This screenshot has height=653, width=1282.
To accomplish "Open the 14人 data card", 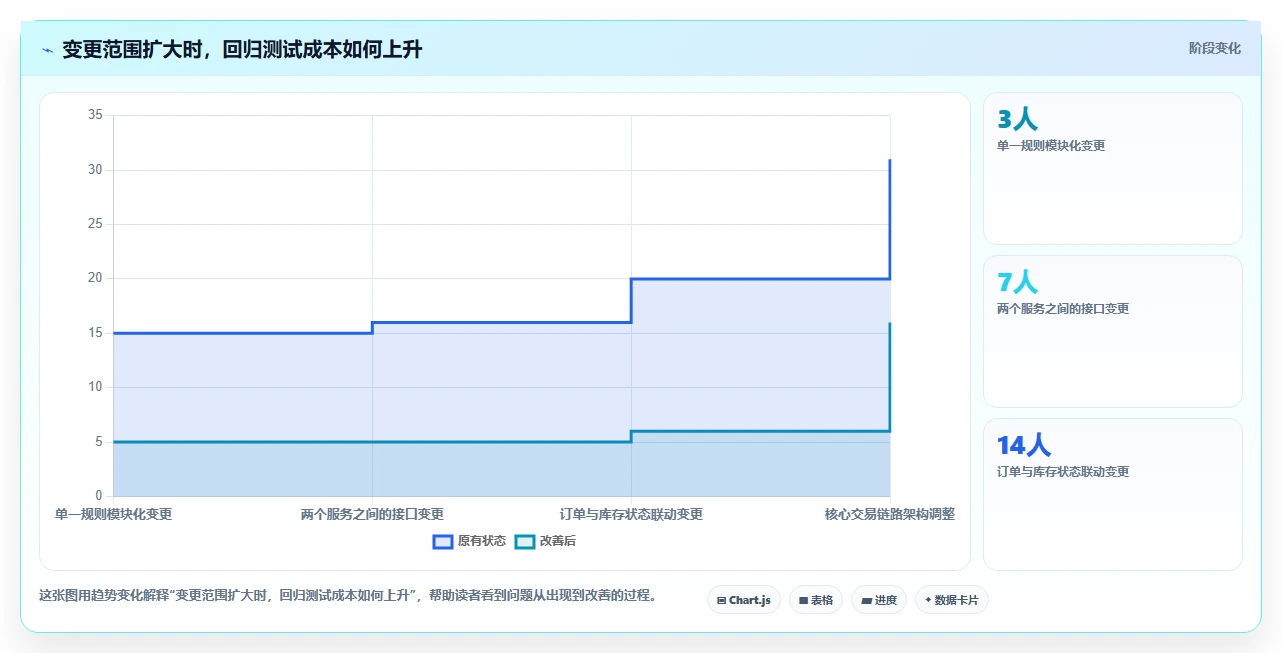I will [x=1113, y=494].
